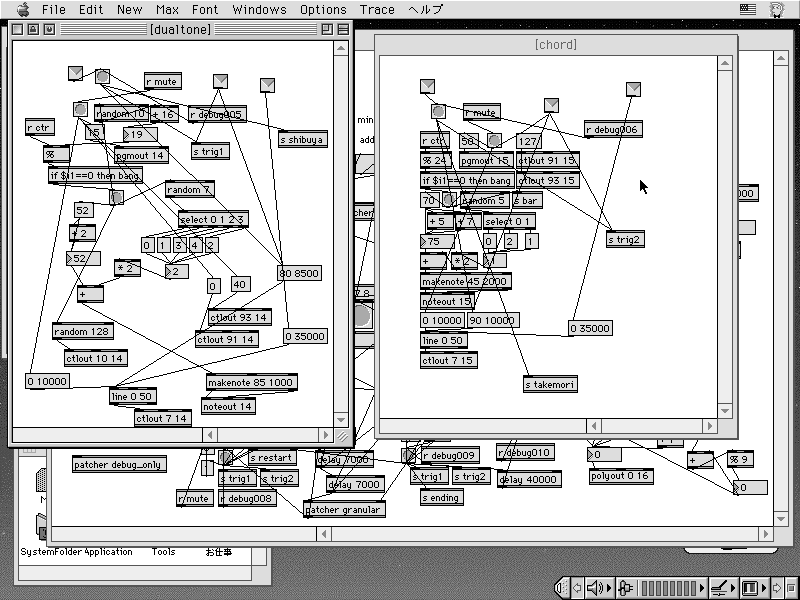Image resolution: width=800 pixels, height=600 pixels.
Task: Click the rightmost inlet in the chord window
Action: click(633, 89)
